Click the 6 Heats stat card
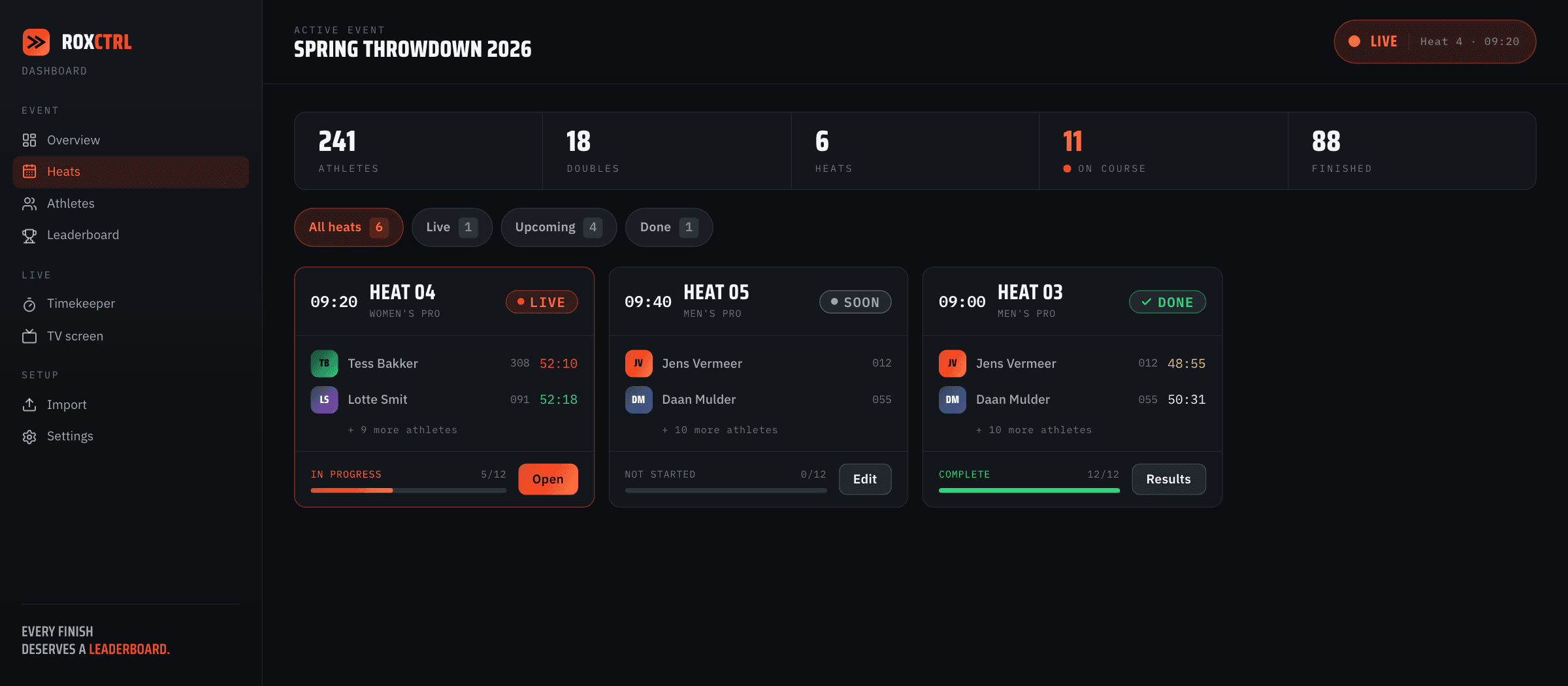 coord(915,151)
